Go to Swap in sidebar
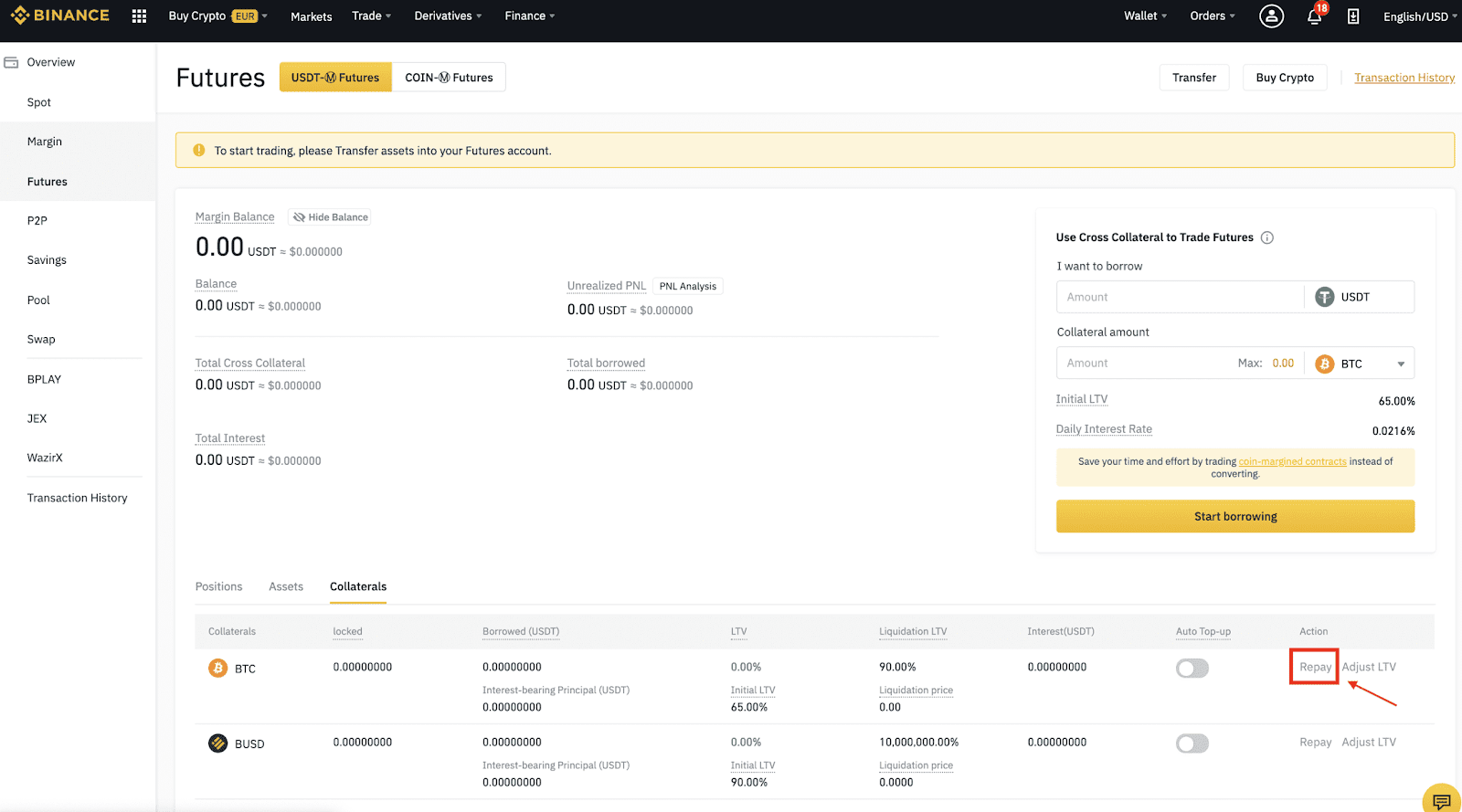Screen dimensions: 1462x812 (41, 340)
